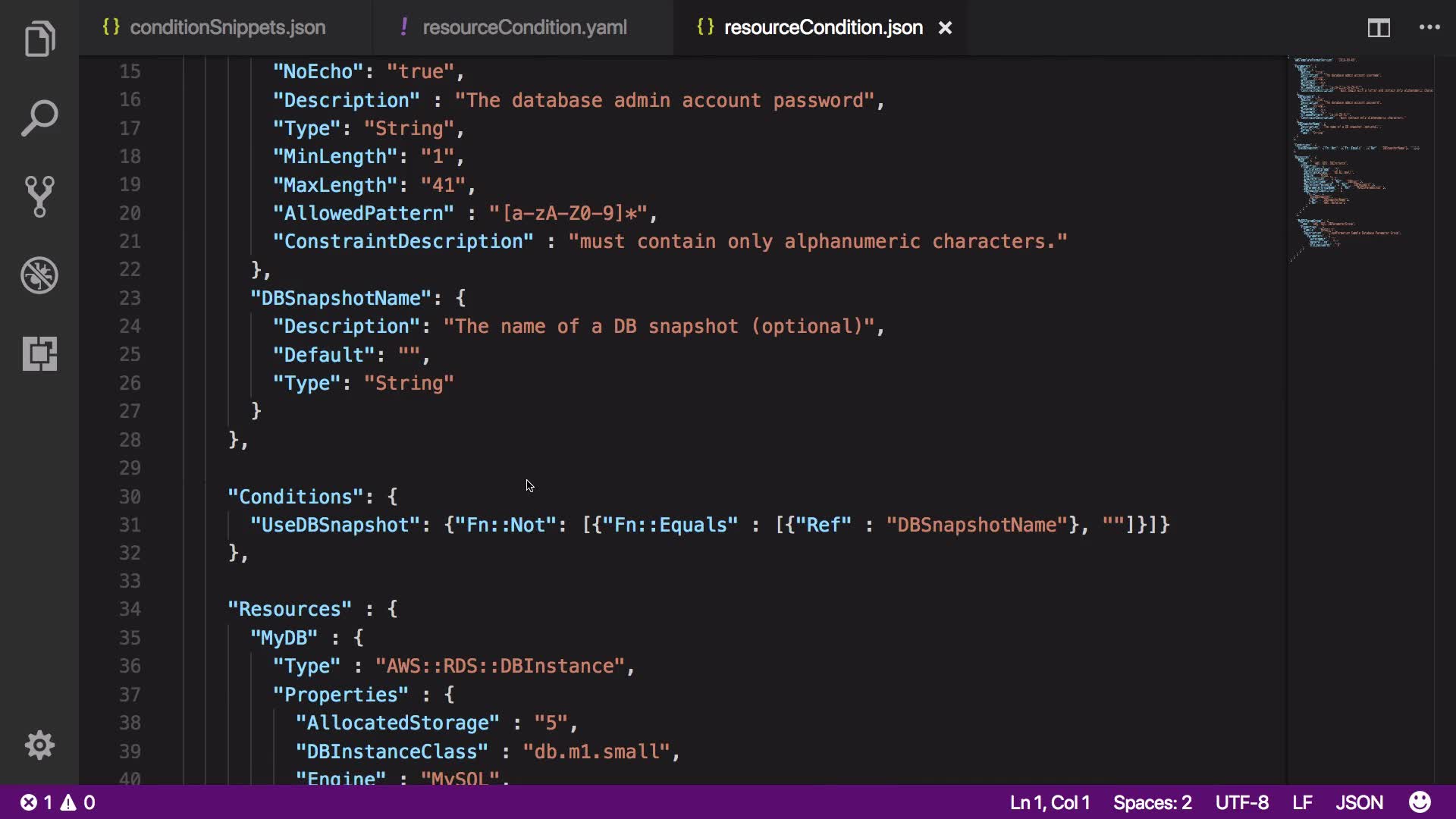The height and width of the screenshot is (819, 1456).
Task: Change the JSON language mode
Action: 1359,802
